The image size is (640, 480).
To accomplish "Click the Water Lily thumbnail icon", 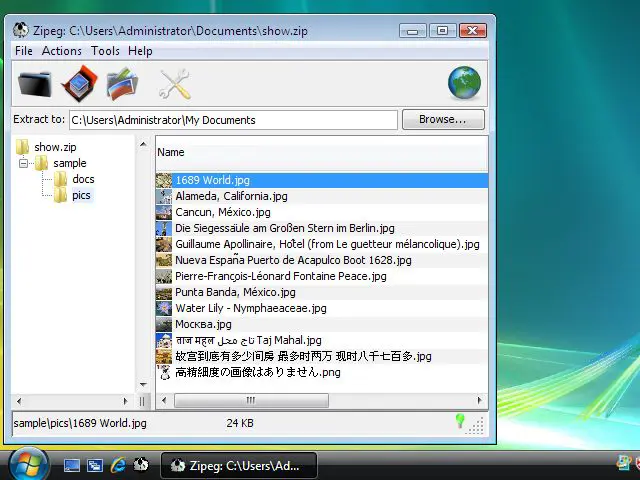I will click(164, 308).
